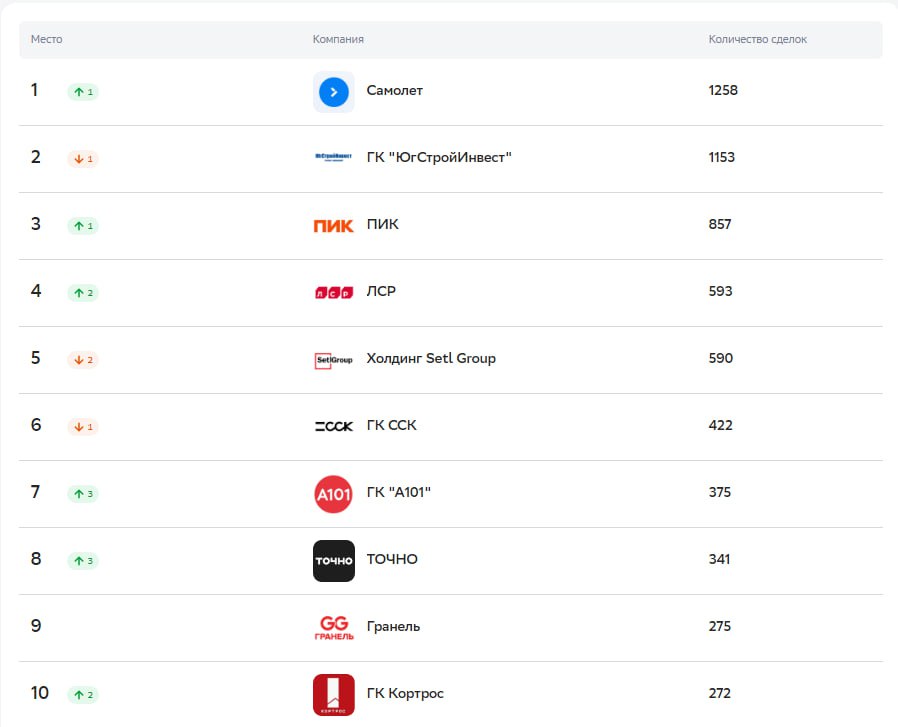Click the down-2 badge for Setl Group

coord(83,360)
